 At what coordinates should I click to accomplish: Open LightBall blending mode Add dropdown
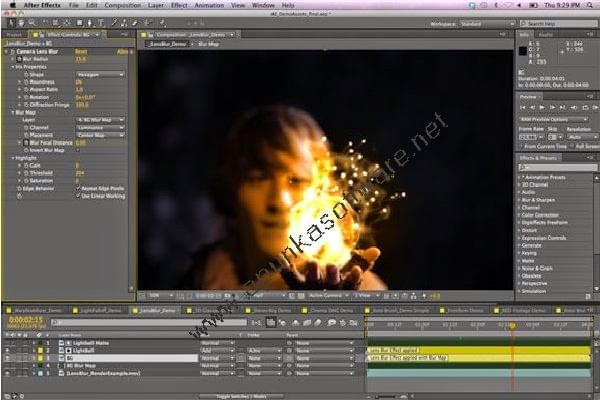tap(217, 351)
